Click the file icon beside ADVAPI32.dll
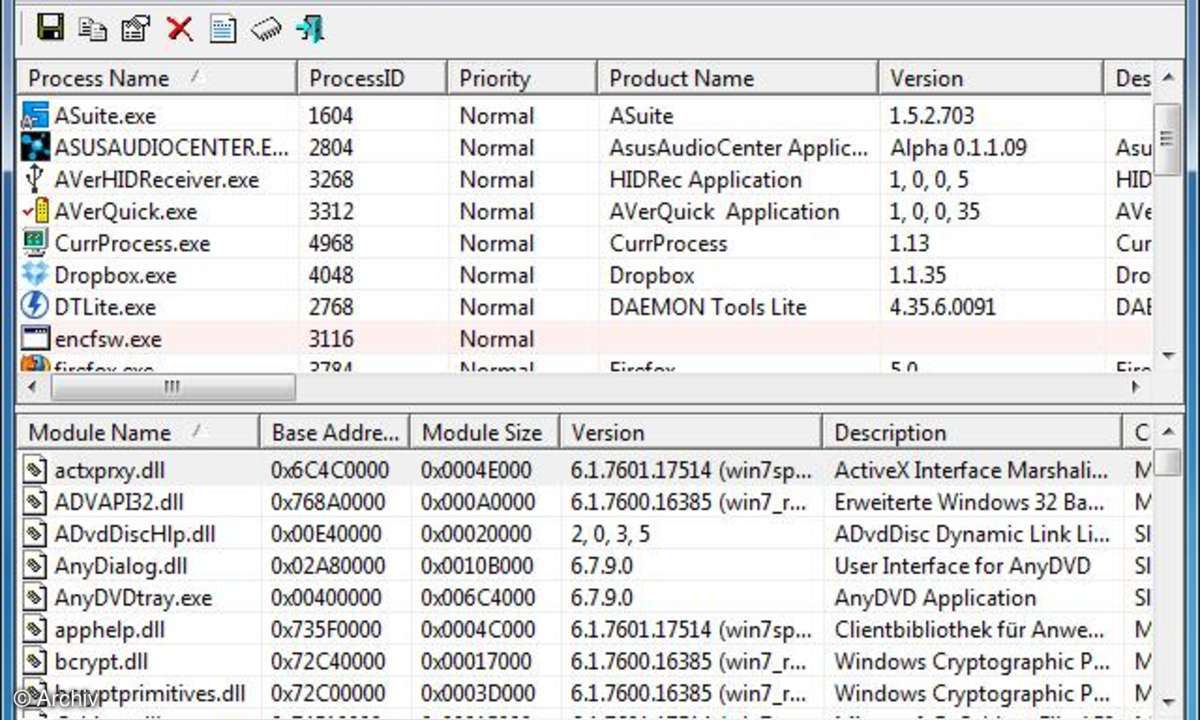This screenshot has height=720, width=1200. pos(36,502)
